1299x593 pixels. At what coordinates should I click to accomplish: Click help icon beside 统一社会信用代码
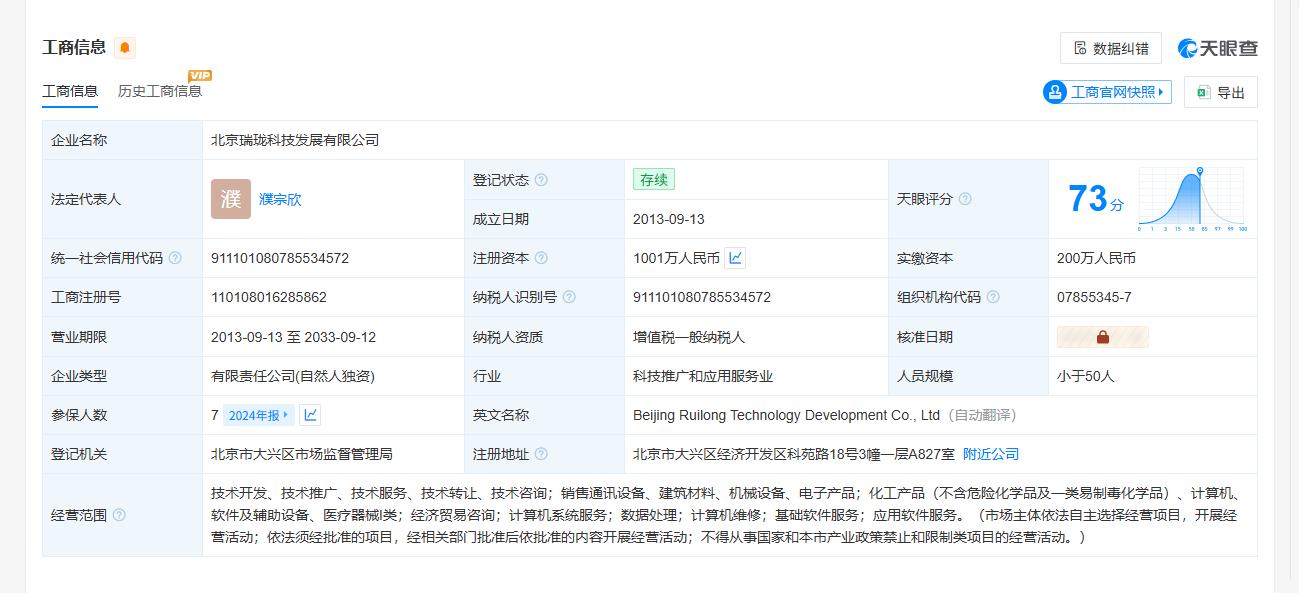click(x=175, y=258)
